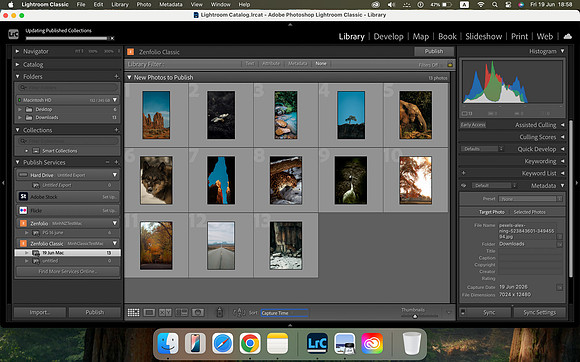This screenshot has height=362, width=580.
Task: Click the Library Filter lock icon
Action: pyautogui.click(x=450, y=65)
